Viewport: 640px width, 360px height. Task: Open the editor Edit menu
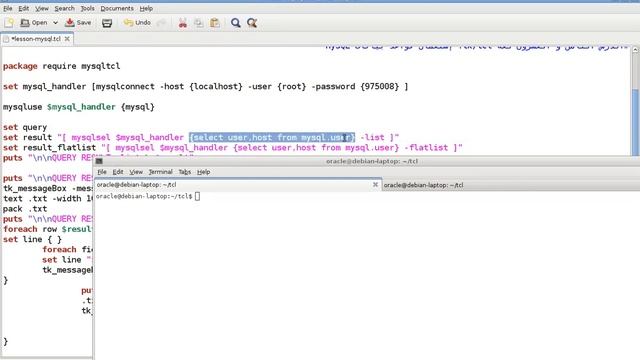point(24,8)
